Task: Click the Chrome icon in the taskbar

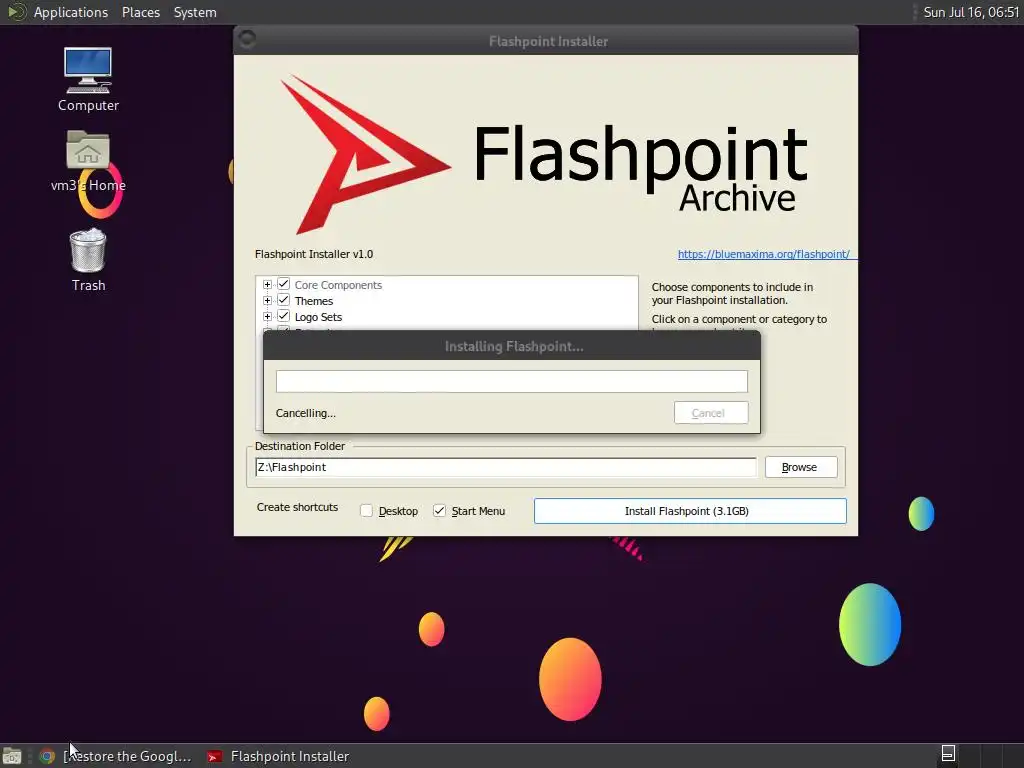Action: tap(47, 756)
